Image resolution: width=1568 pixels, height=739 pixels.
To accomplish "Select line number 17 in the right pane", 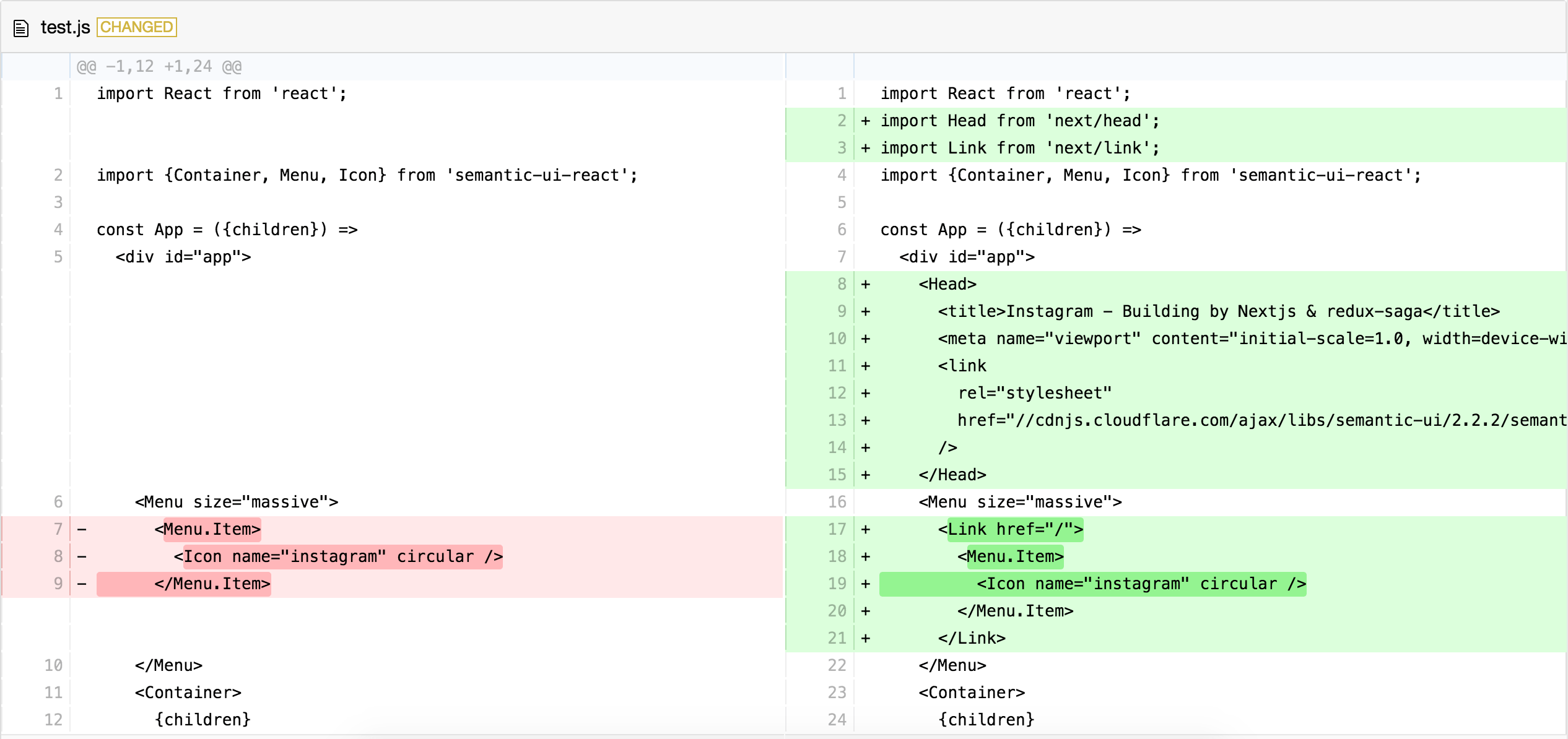I will 836,529.
